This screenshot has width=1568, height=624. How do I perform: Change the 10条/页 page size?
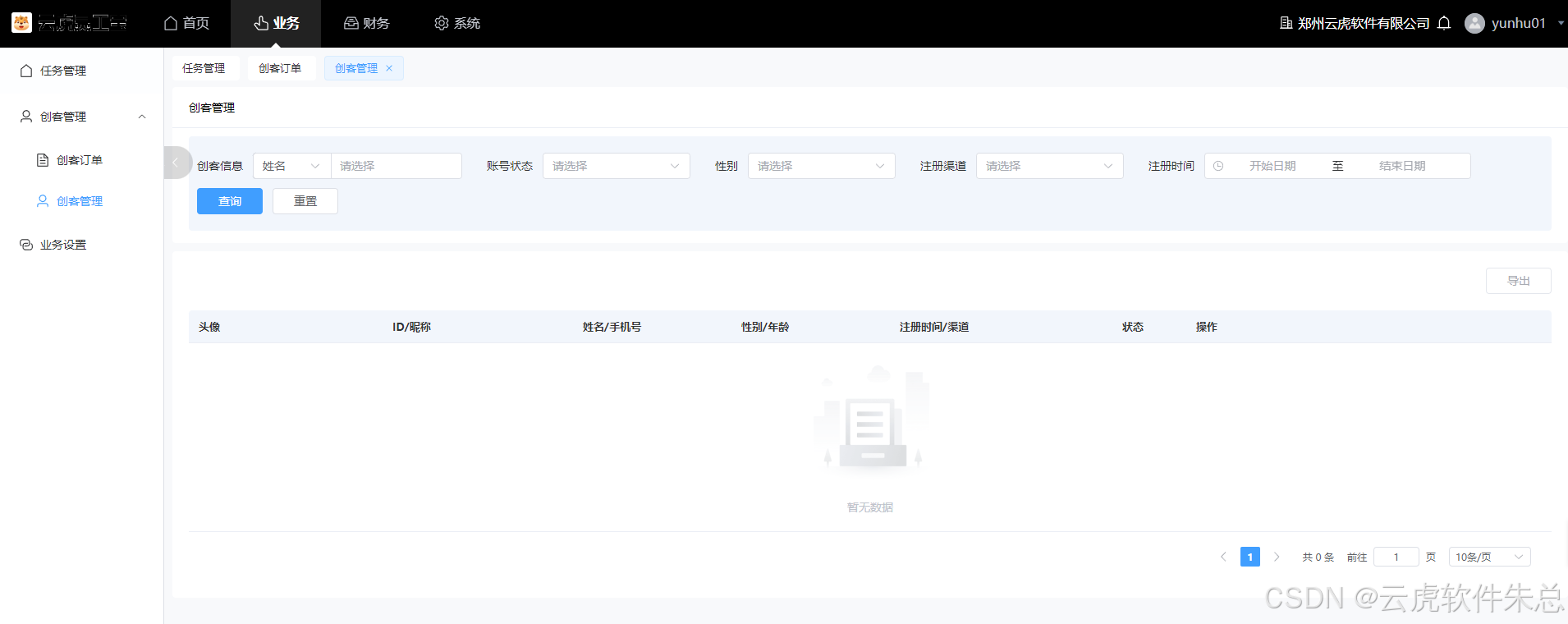point(1489,557)
